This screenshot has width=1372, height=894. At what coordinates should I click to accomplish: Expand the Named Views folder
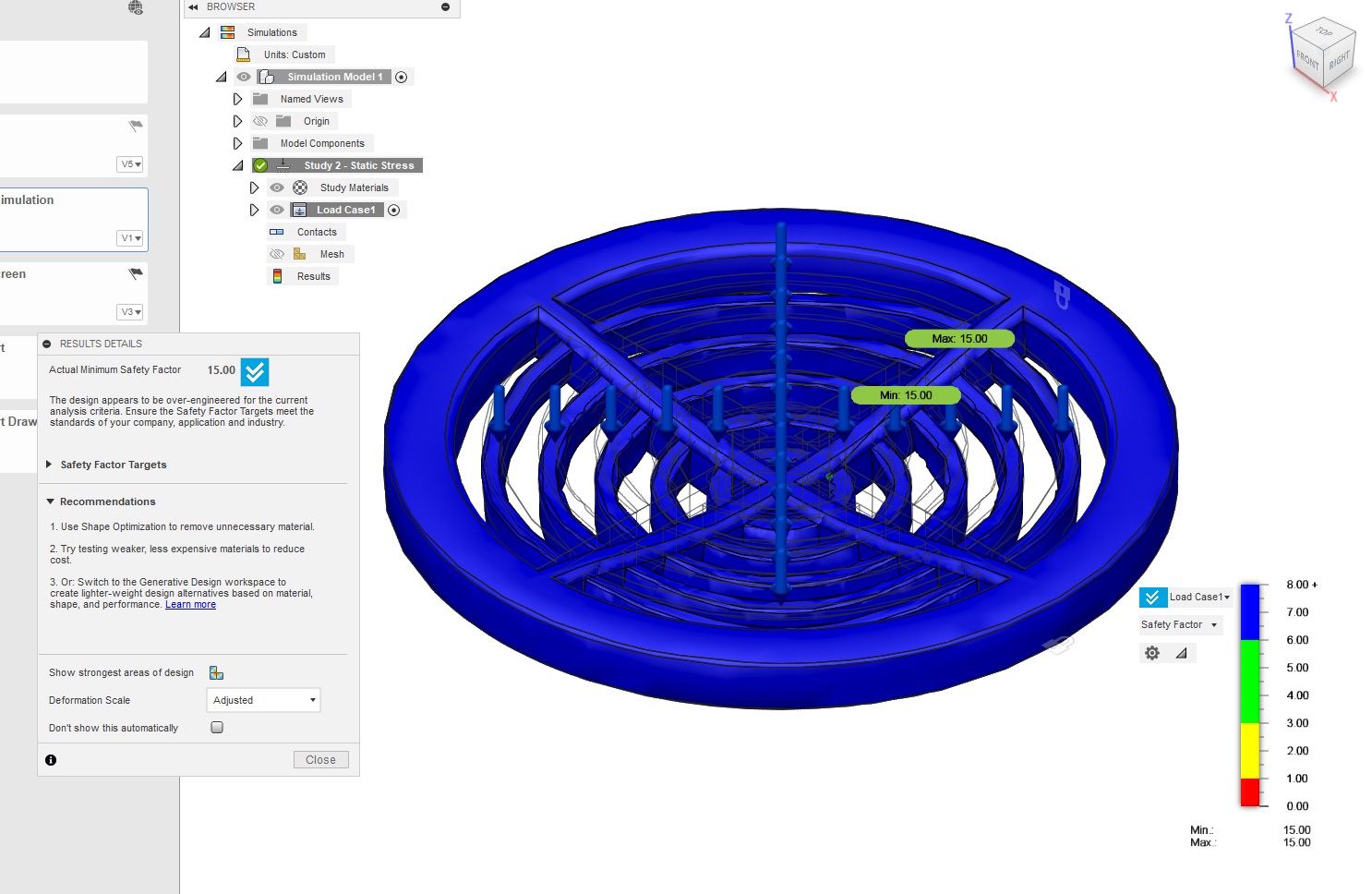pyautogui.click(x=237, y=99)
